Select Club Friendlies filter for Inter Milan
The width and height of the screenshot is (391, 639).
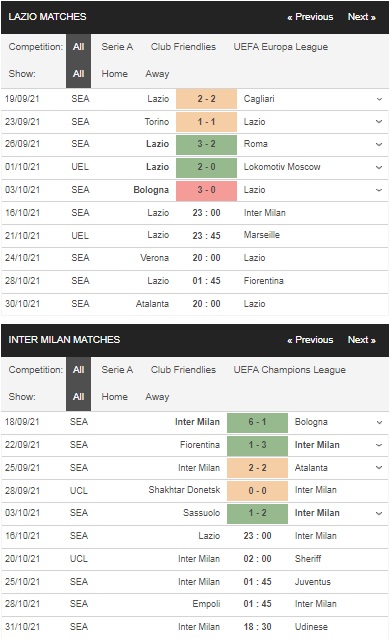tap(183, 370)
